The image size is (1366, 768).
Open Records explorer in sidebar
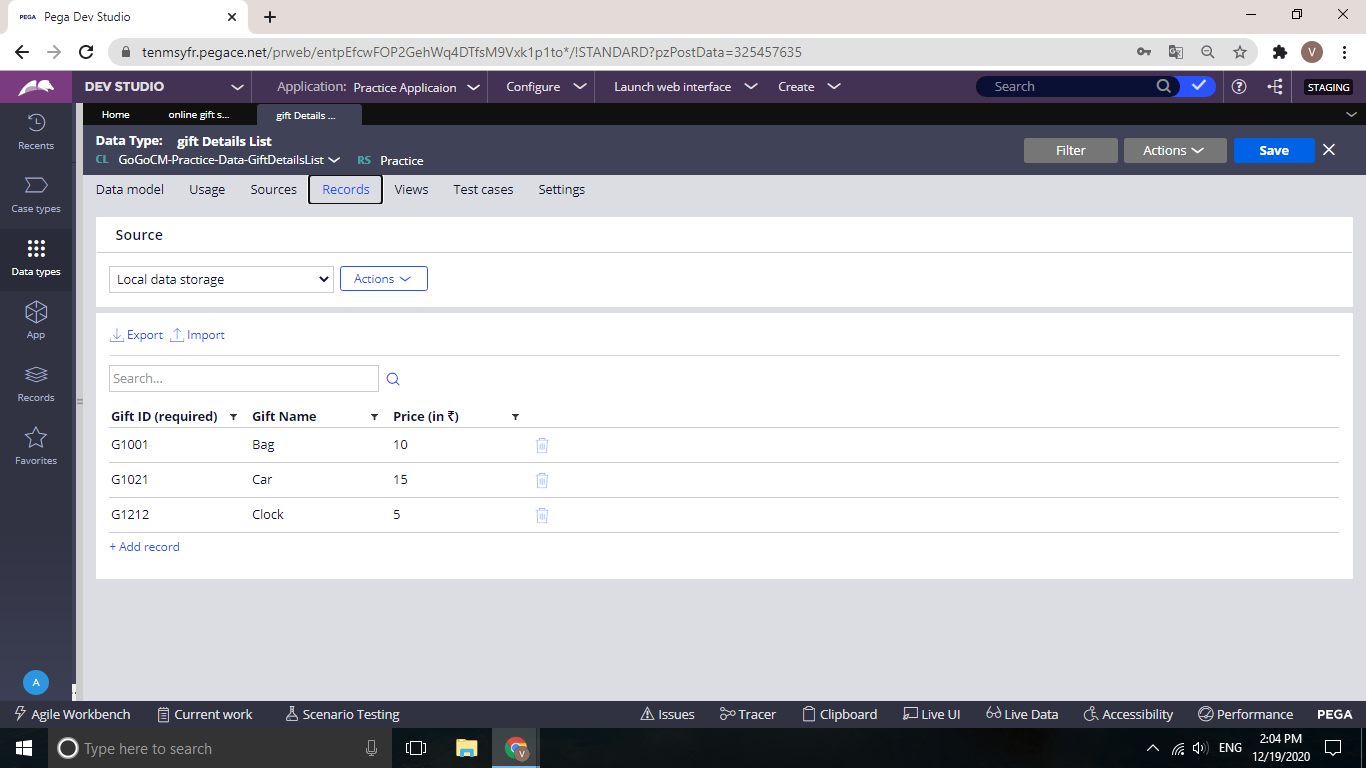coord(36,384)
